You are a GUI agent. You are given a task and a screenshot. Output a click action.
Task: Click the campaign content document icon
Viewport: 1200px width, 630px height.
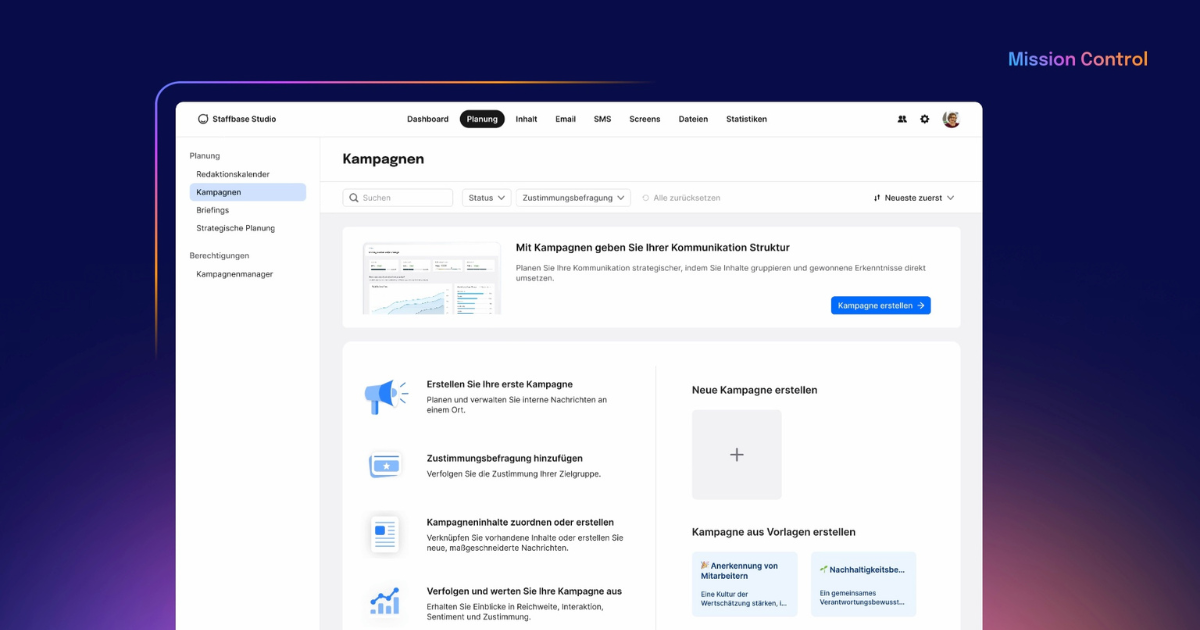(x=385, y=534)
